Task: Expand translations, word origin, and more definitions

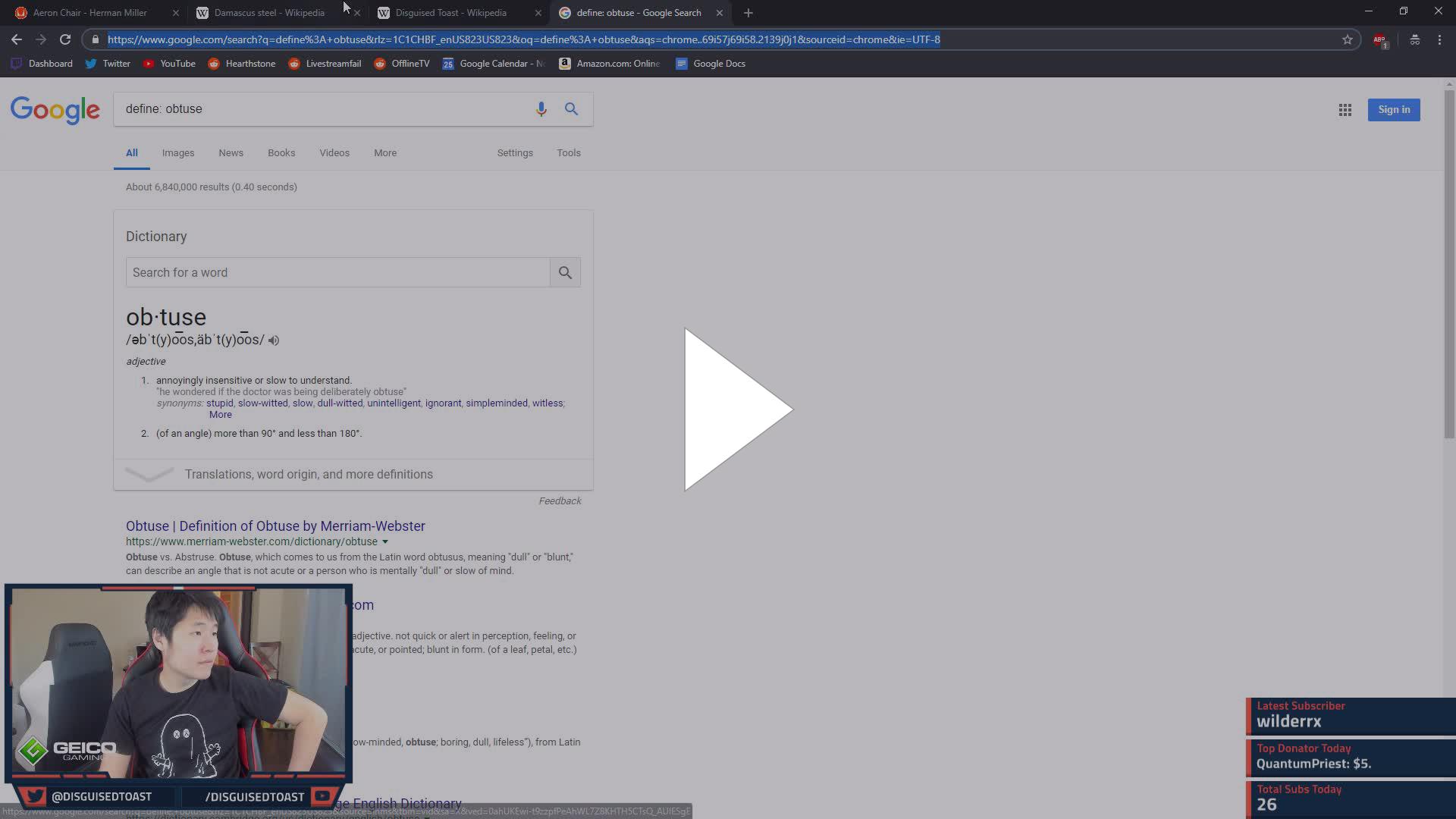Action: (x=309, y=475)
